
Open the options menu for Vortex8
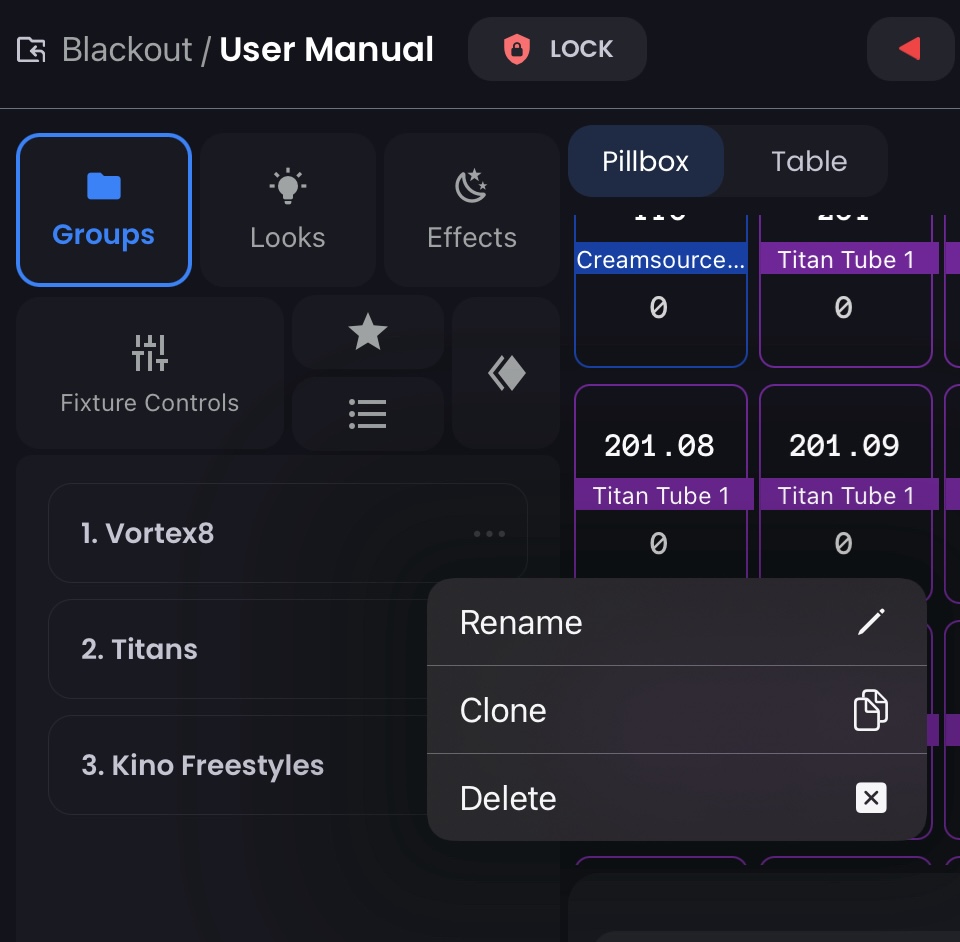489,533
